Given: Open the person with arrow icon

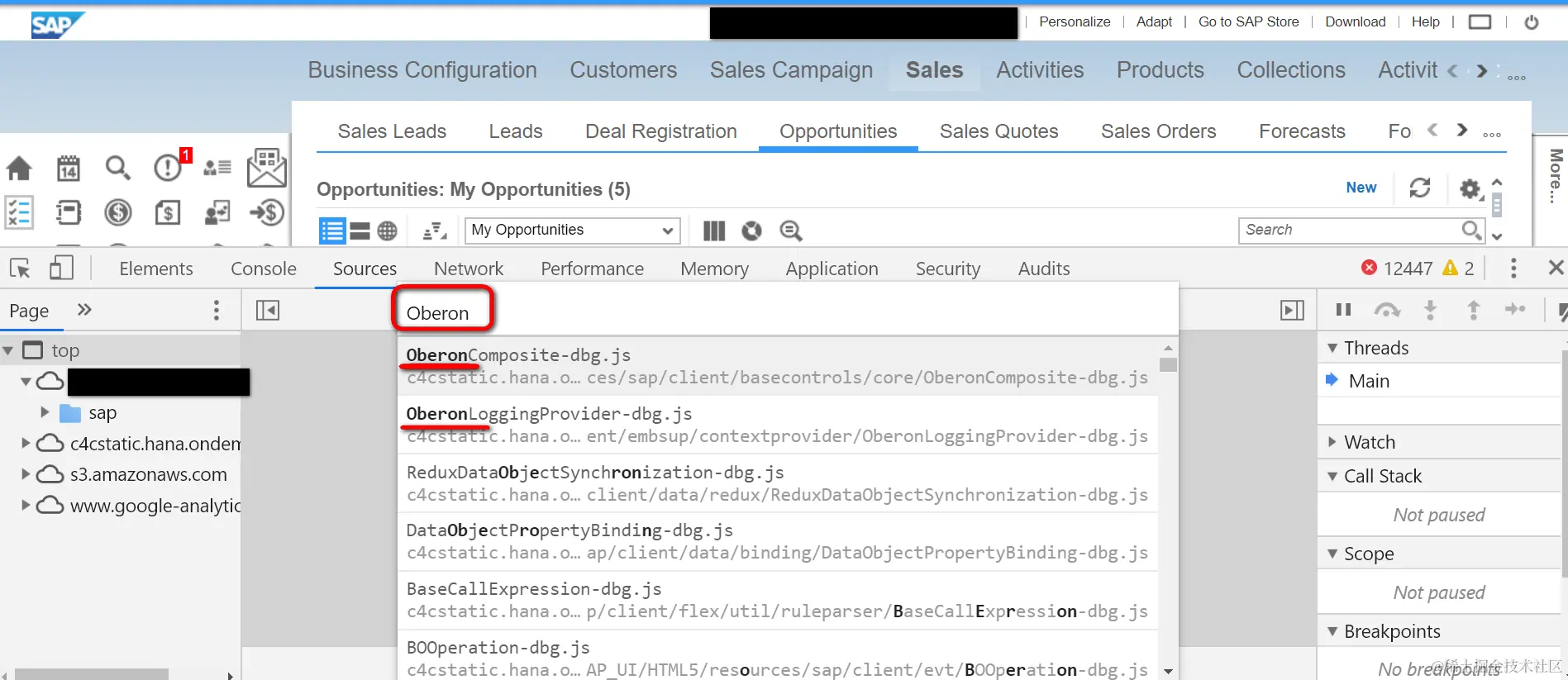Looking at the screenshot, I should point(217,213).
